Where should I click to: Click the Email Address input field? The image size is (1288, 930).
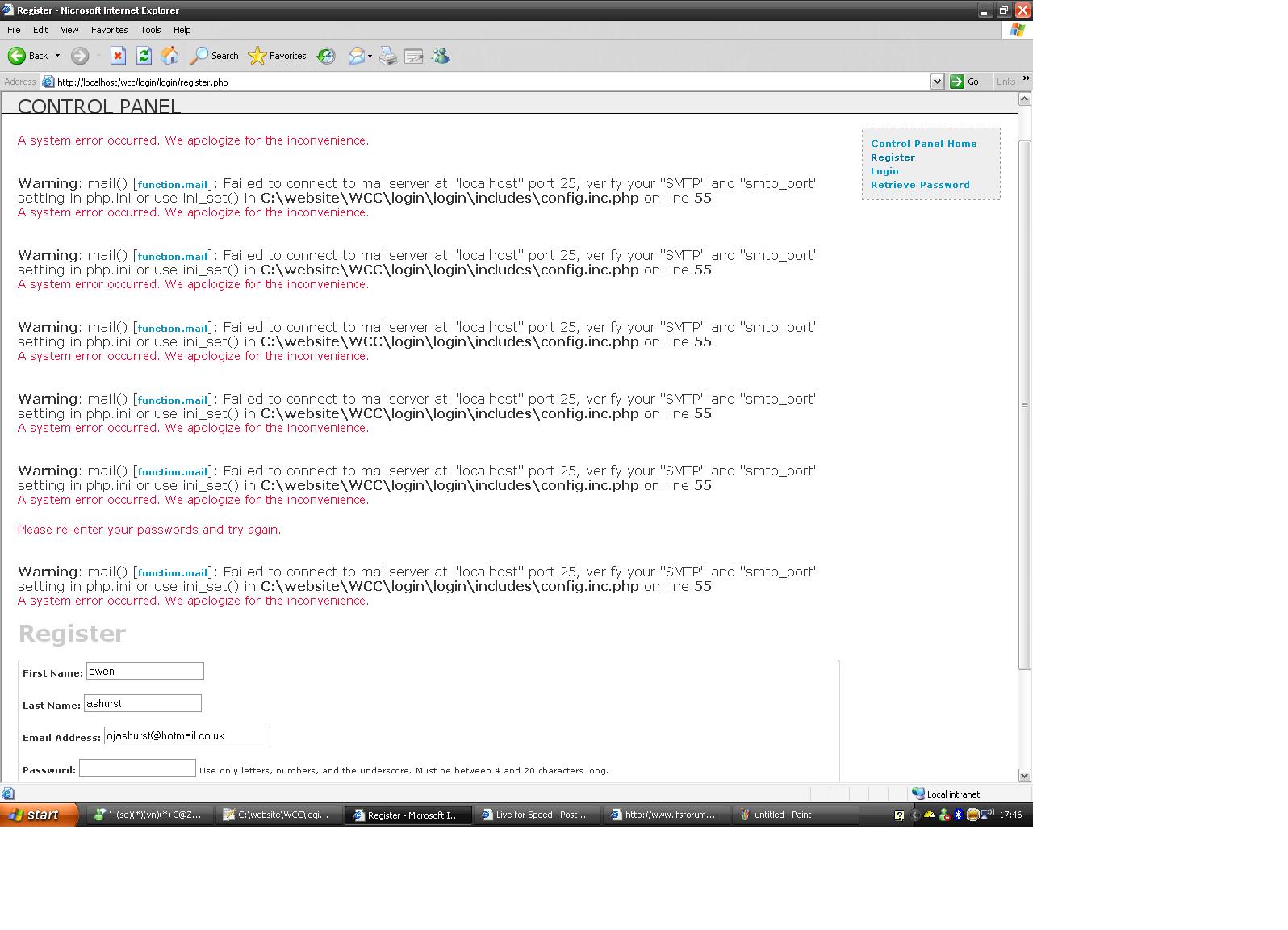point(187,735)
